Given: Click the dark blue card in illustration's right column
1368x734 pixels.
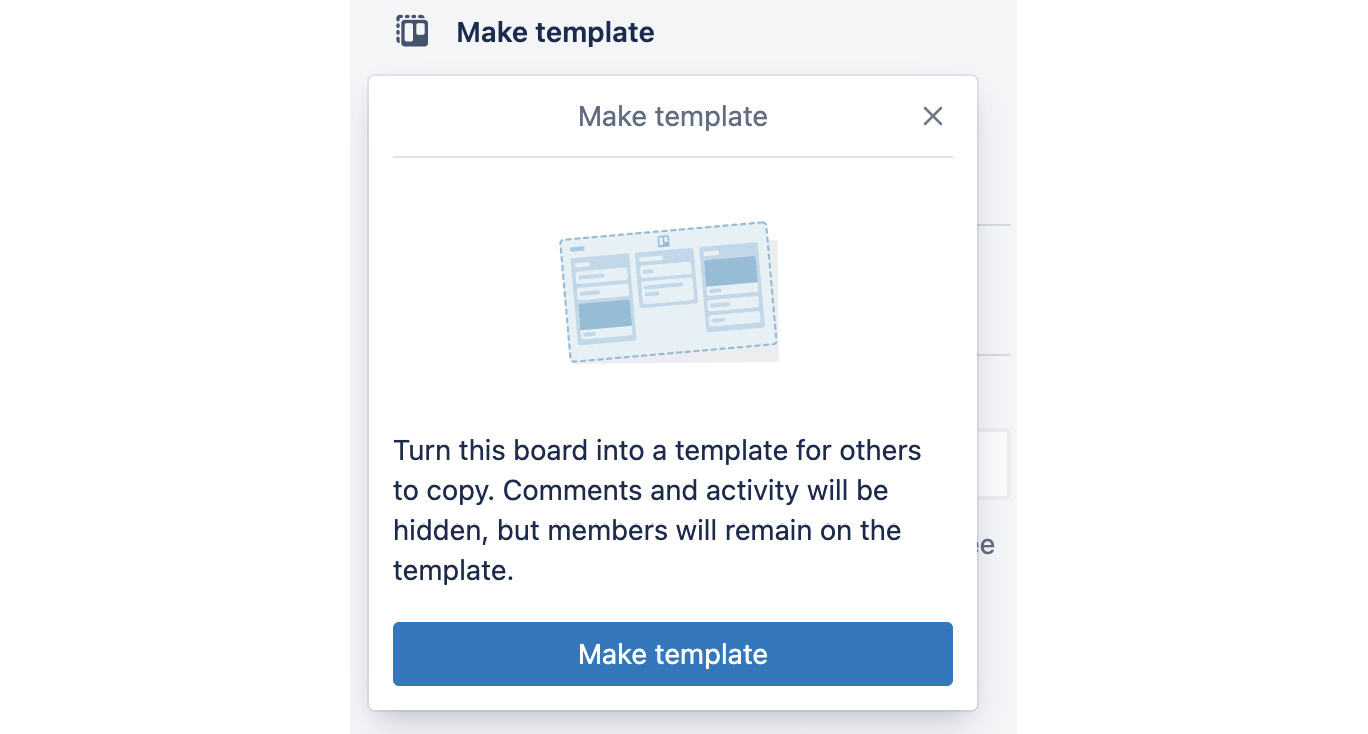Looking at the screenshot, I should [730, 270].
